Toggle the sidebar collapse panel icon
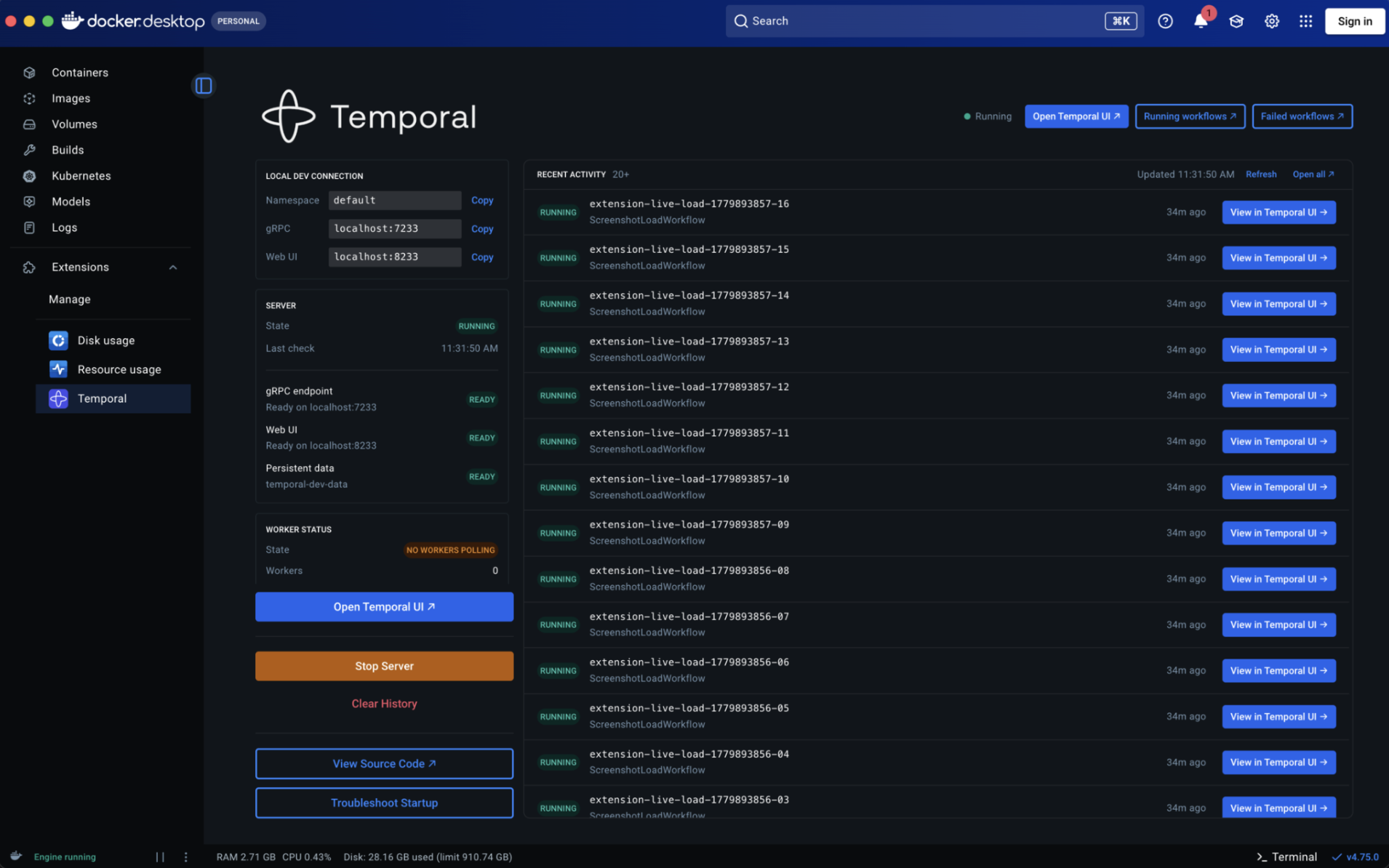 pos(204,86)
